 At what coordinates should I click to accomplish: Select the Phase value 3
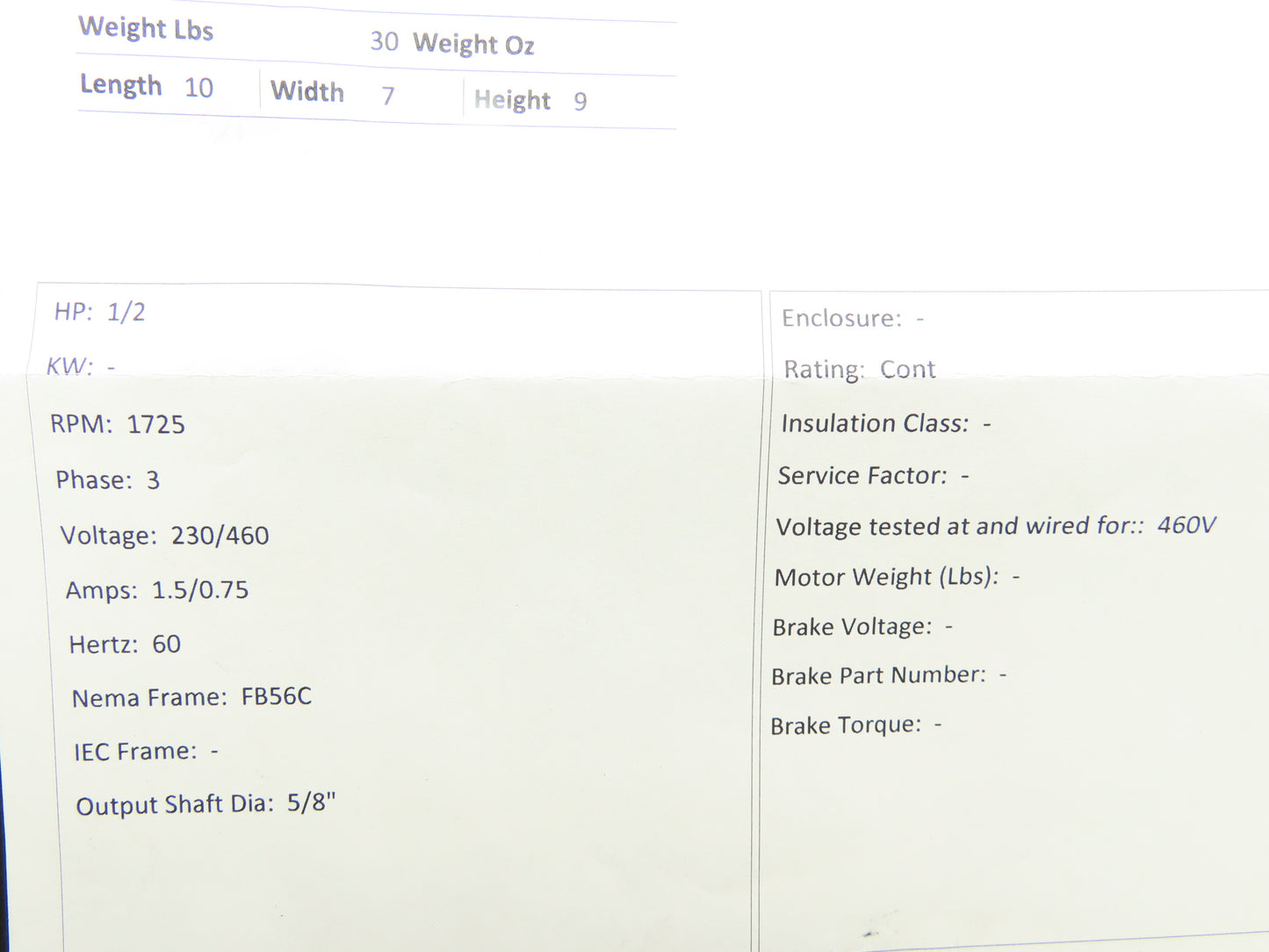pyautogui.click(x=153, y=480)
